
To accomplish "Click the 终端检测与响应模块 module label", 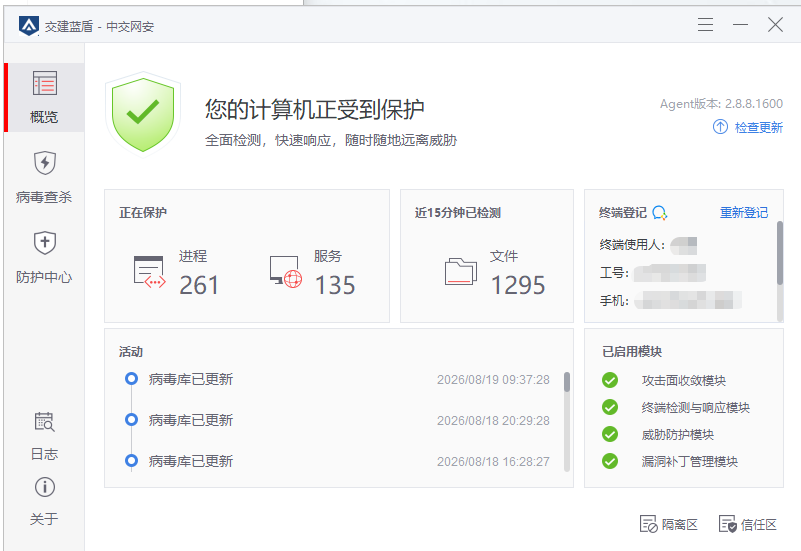I will 695,408.
